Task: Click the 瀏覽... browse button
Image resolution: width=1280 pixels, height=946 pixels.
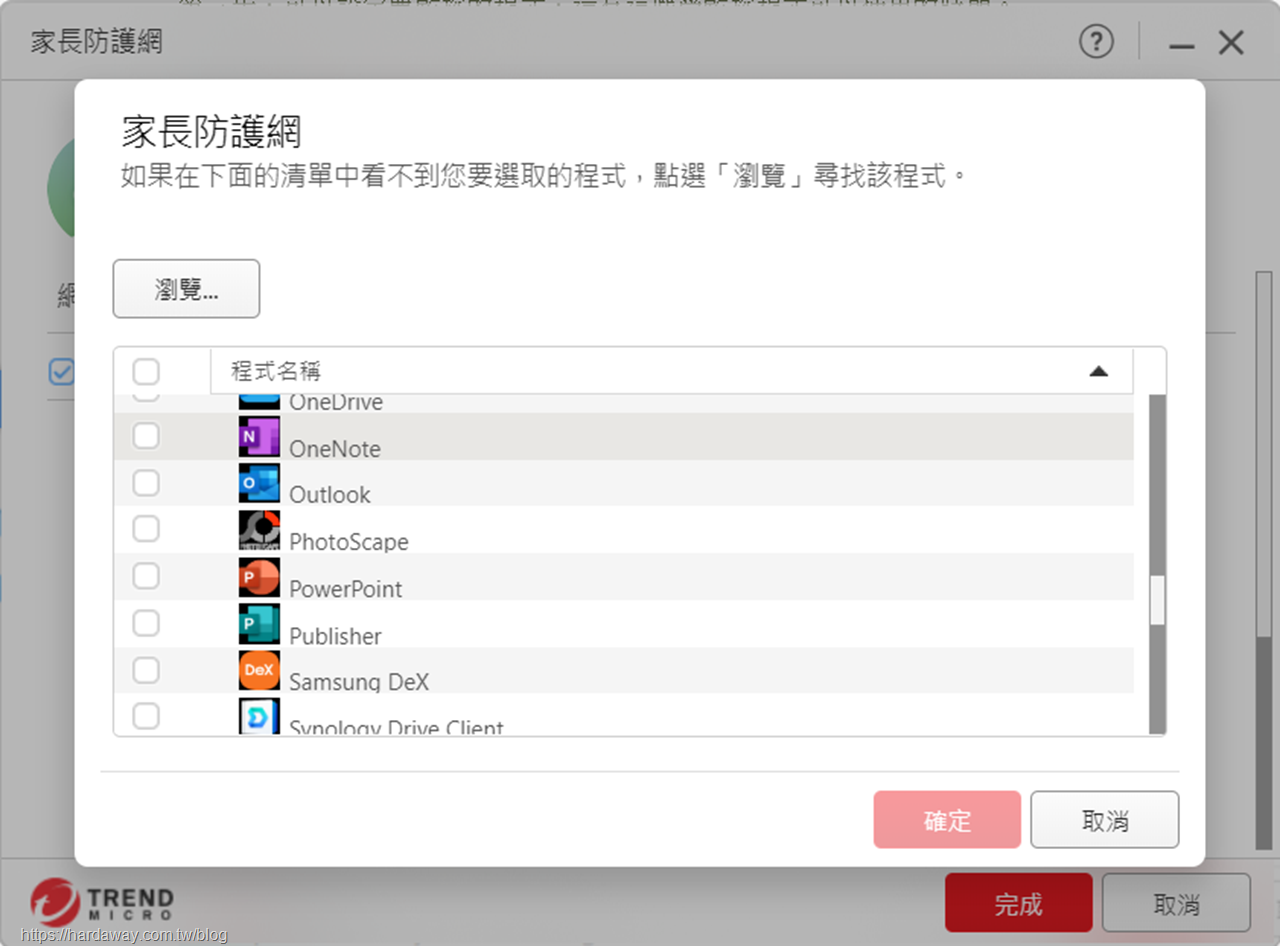Action: [186, 289]
